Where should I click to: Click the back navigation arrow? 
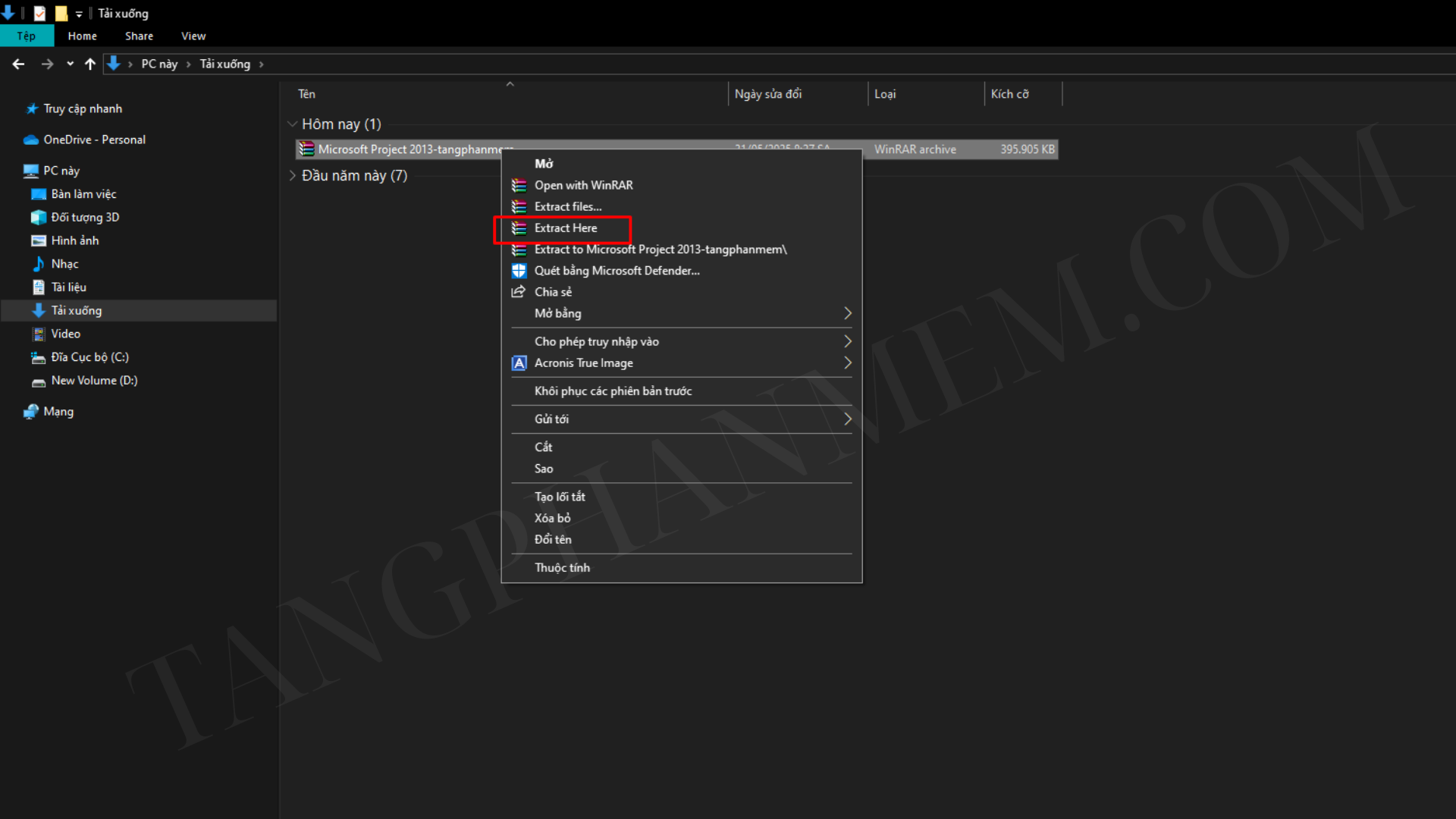[x=19, y=64]
